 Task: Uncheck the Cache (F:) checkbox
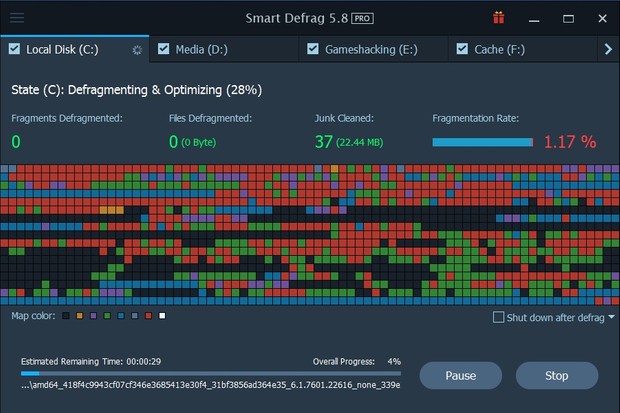pyautogui.click(x=462, y=49)
